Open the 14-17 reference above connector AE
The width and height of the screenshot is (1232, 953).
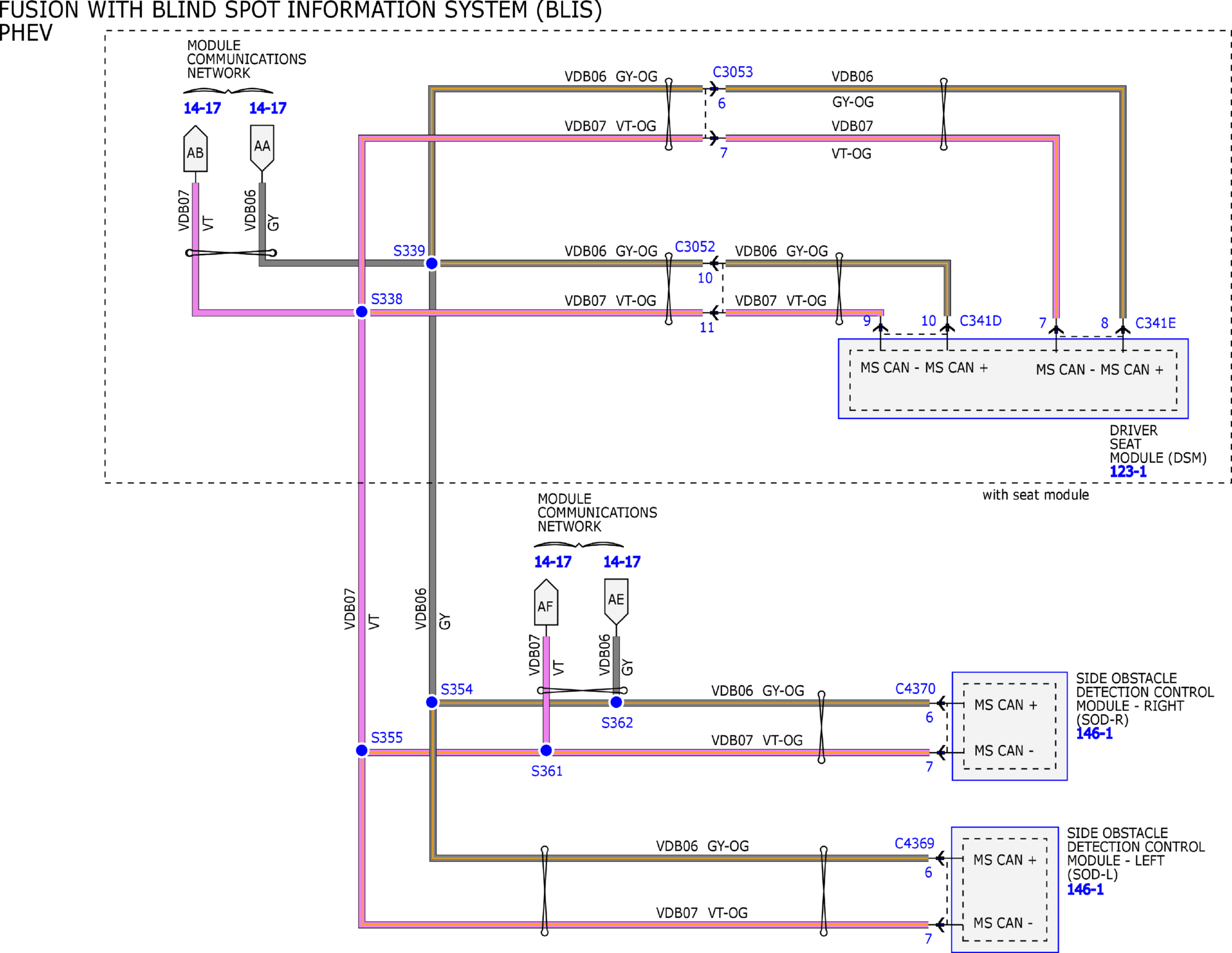click(x=622, y=562)
